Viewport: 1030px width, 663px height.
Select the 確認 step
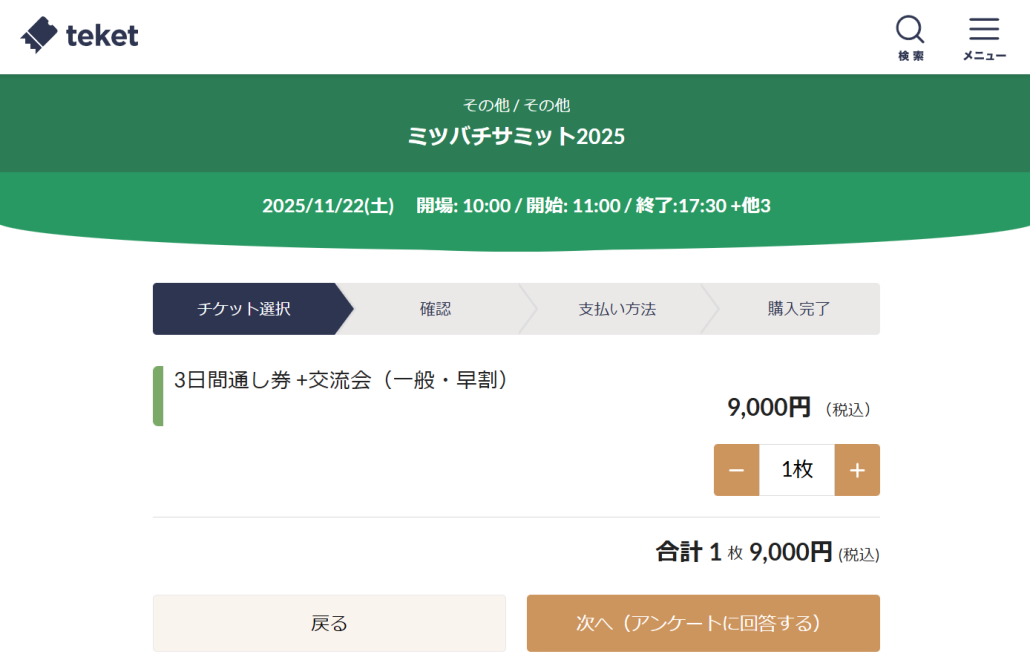tap(436, 309)
